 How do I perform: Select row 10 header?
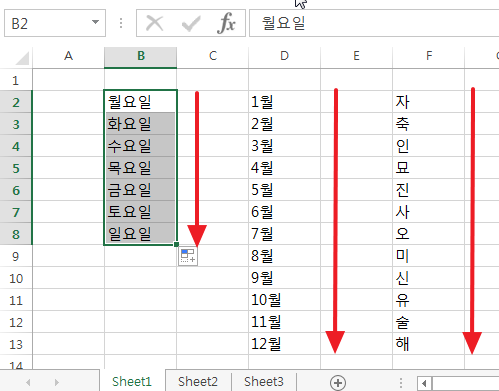[16, 278]
